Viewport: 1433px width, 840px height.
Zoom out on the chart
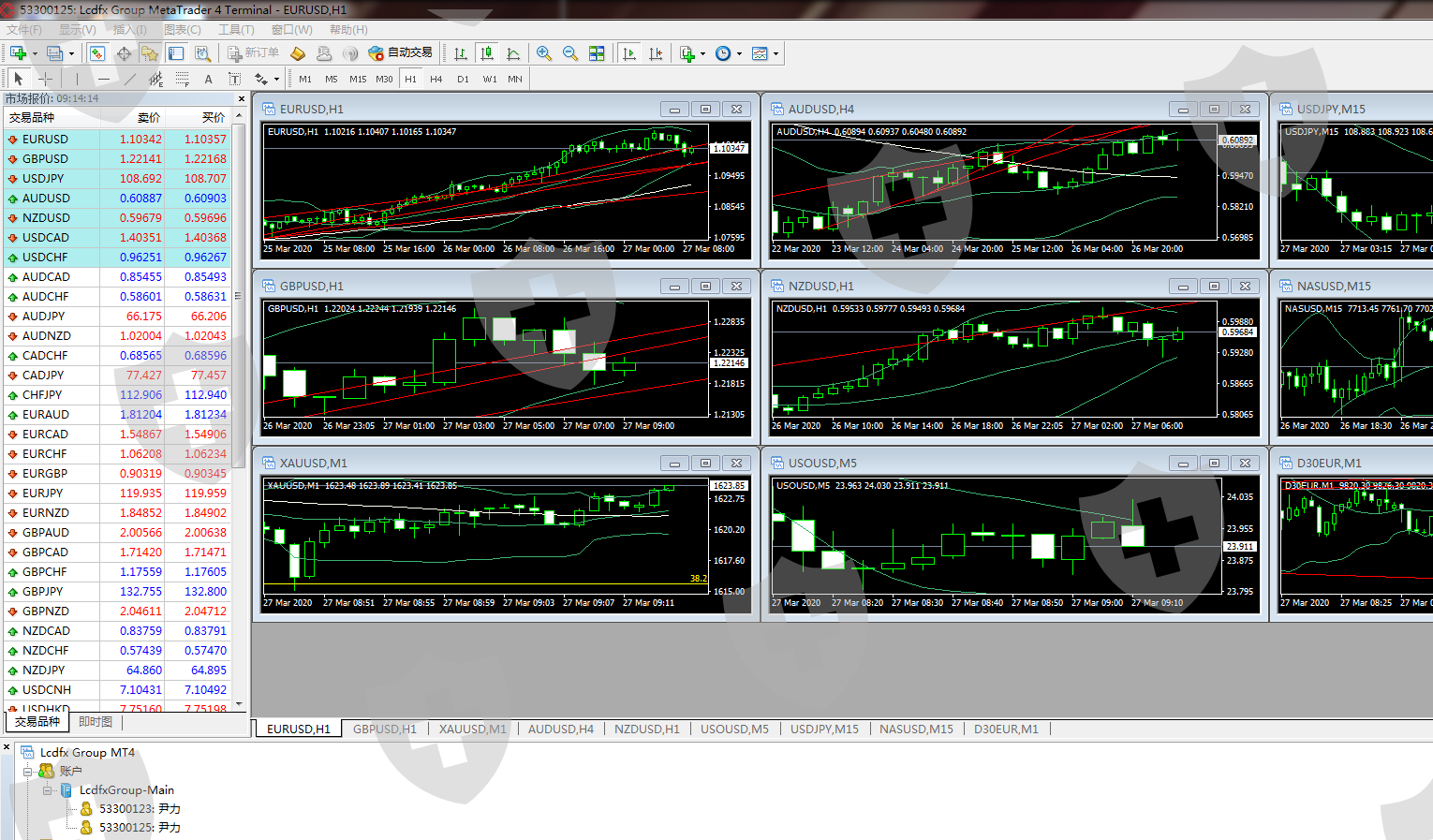click(570, 53)
